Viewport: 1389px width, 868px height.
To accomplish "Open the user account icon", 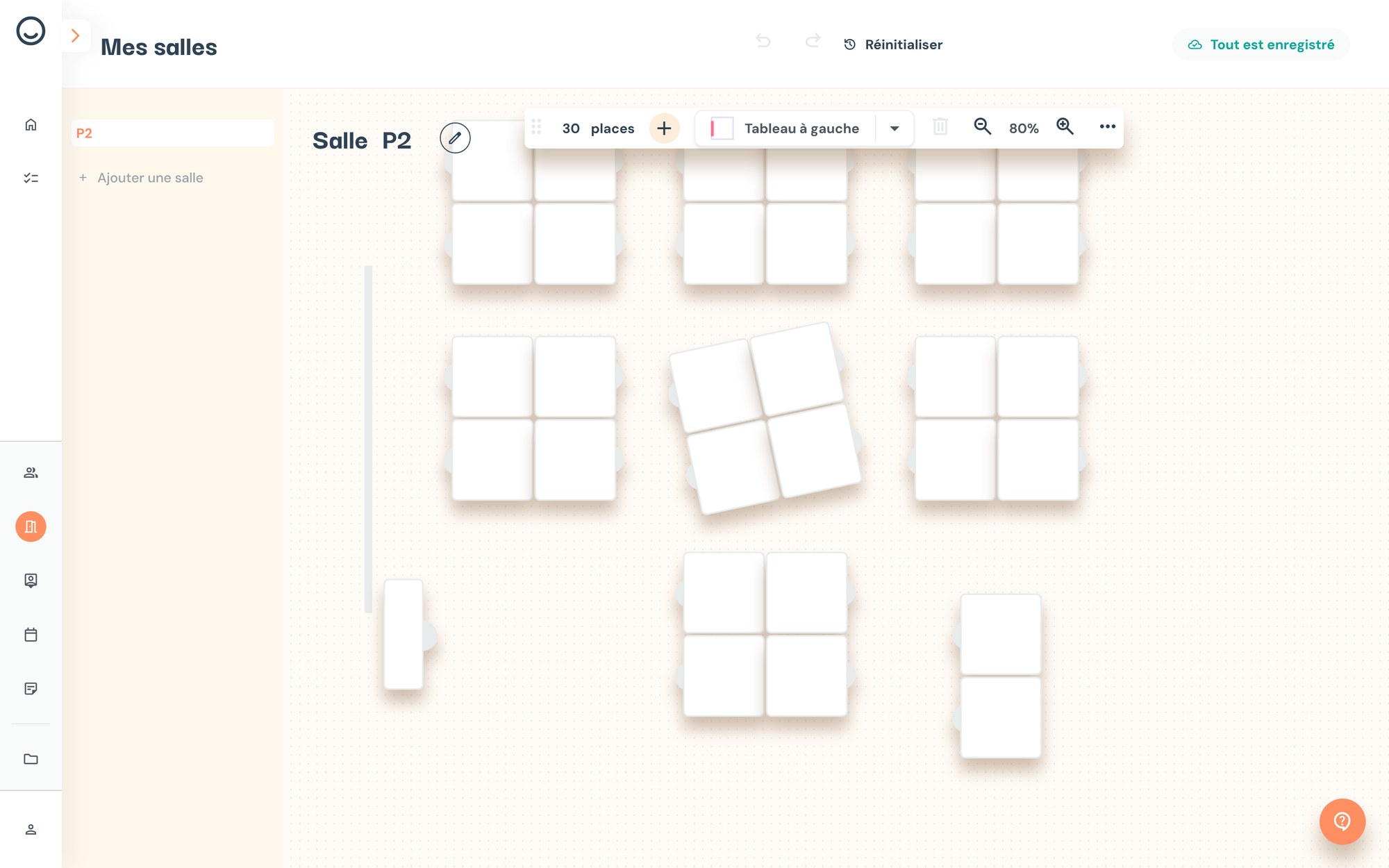I will pyautogui.click(x=31, y=830).
